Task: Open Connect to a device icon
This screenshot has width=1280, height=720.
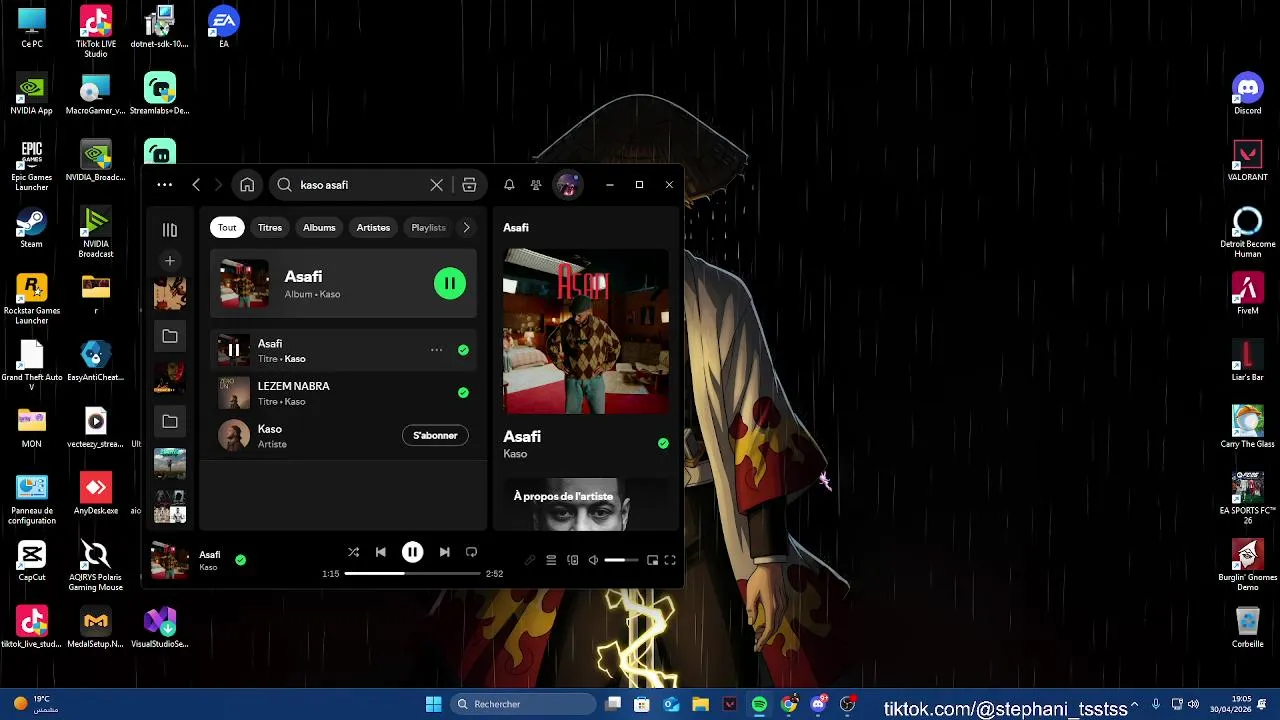Action: [573, 560]
